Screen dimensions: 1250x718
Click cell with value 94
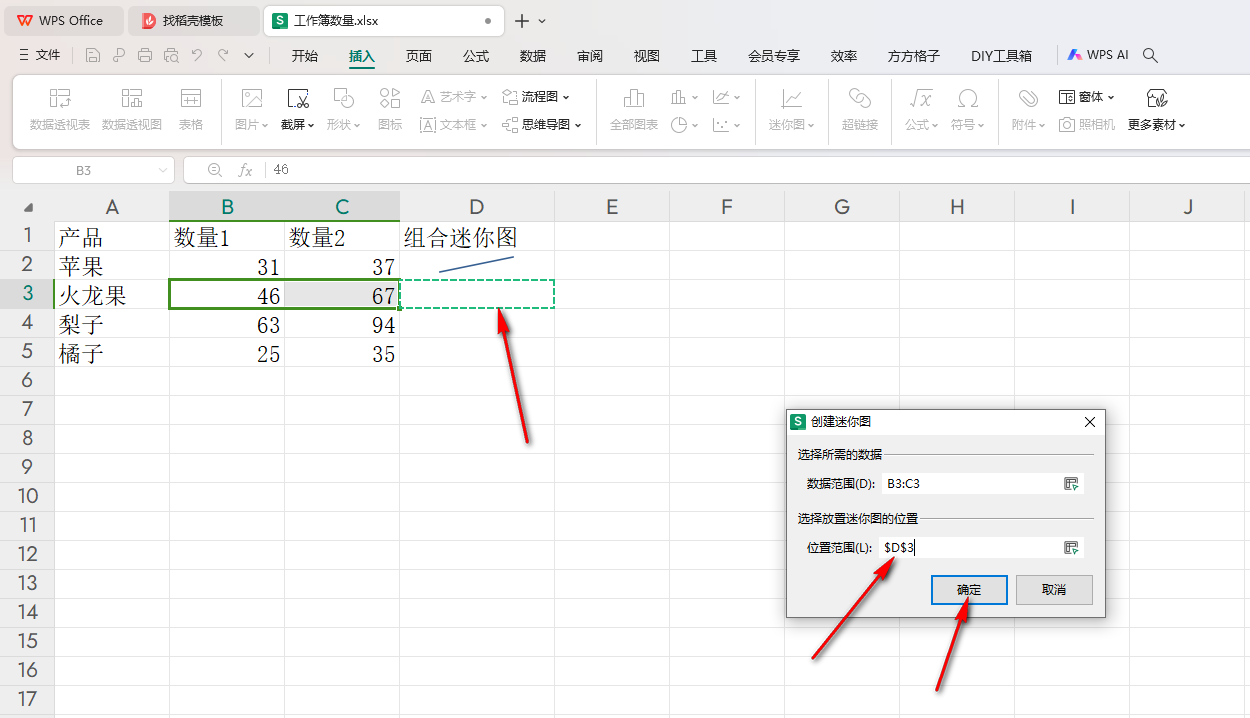[342, 324]
